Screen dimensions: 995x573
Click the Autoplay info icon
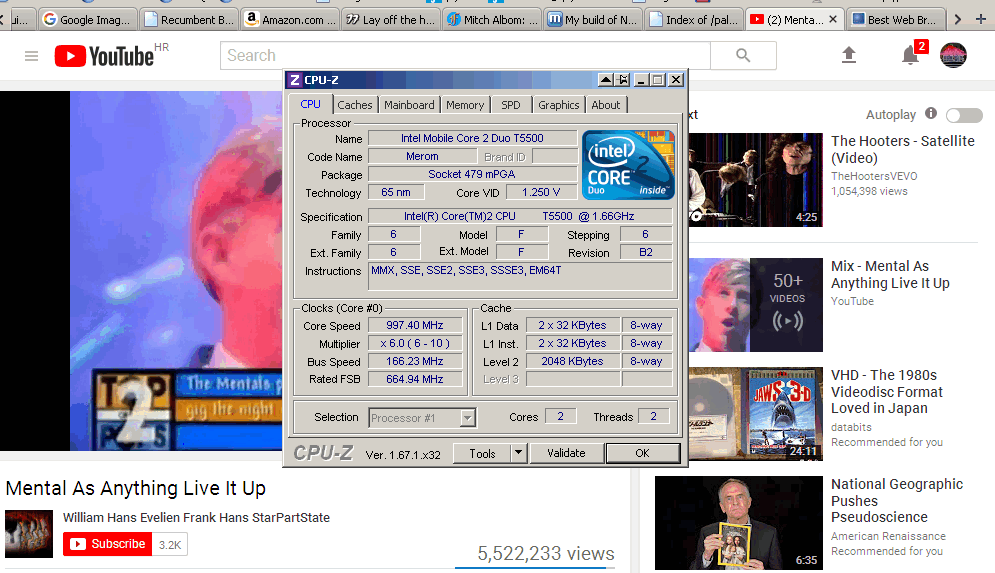[931, 114]
